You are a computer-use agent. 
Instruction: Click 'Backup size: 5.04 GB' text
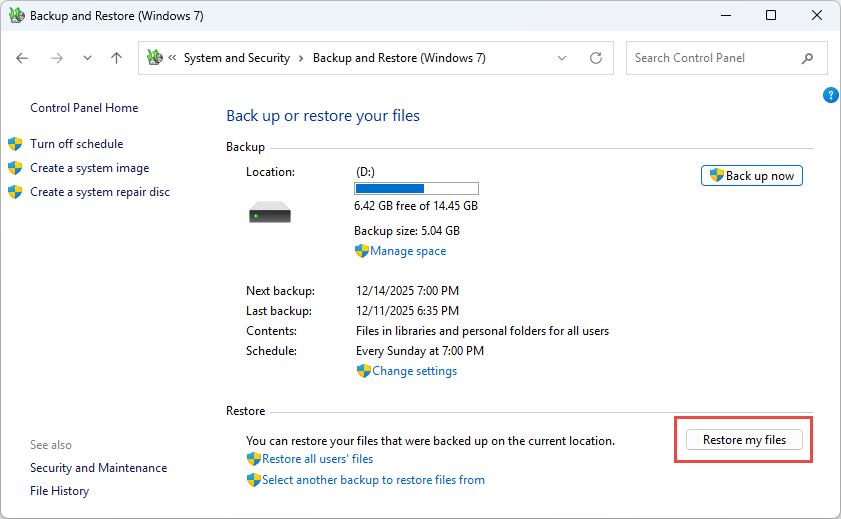(407, 231)
